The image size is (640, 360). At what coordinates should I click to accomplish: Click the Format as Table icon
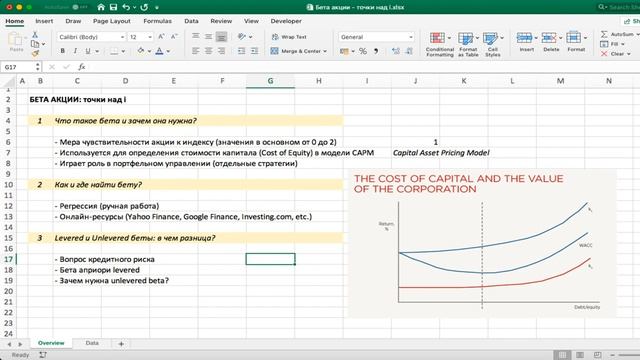coord(465,38)
